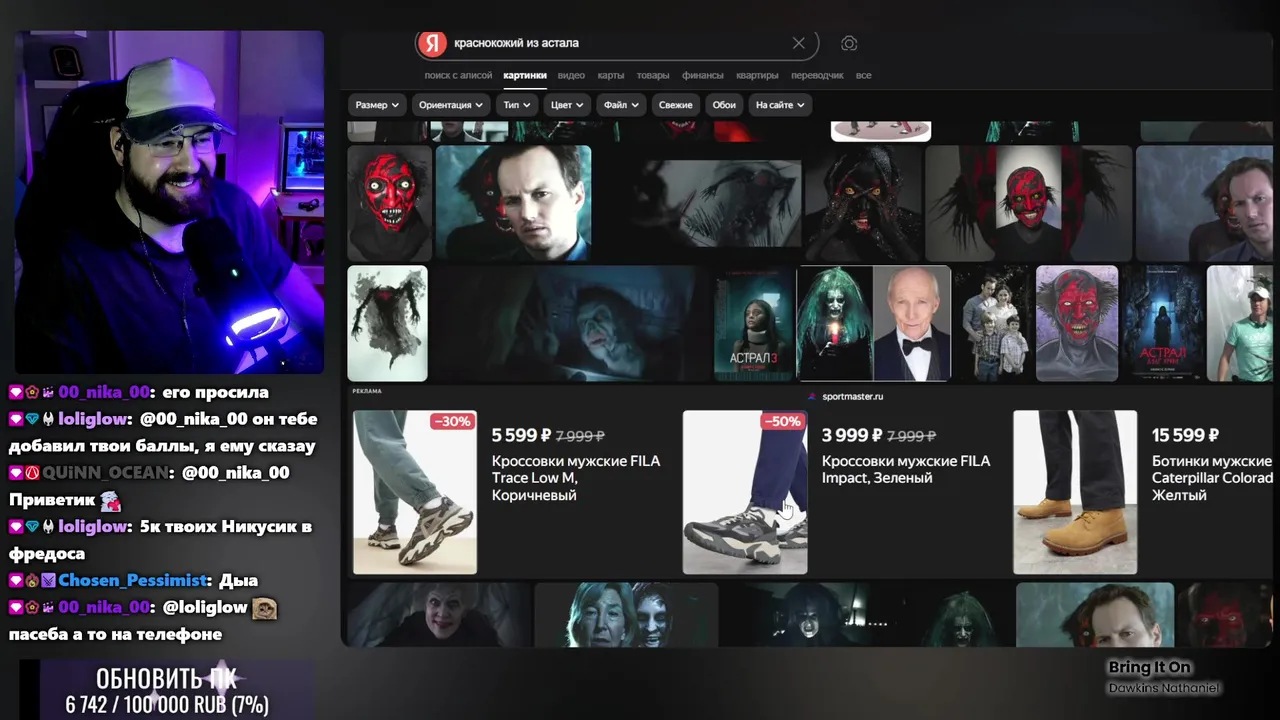Open the elderly man in bow tie thumbnail
Screen dimensions: 1280x720
tap(911, 323)
